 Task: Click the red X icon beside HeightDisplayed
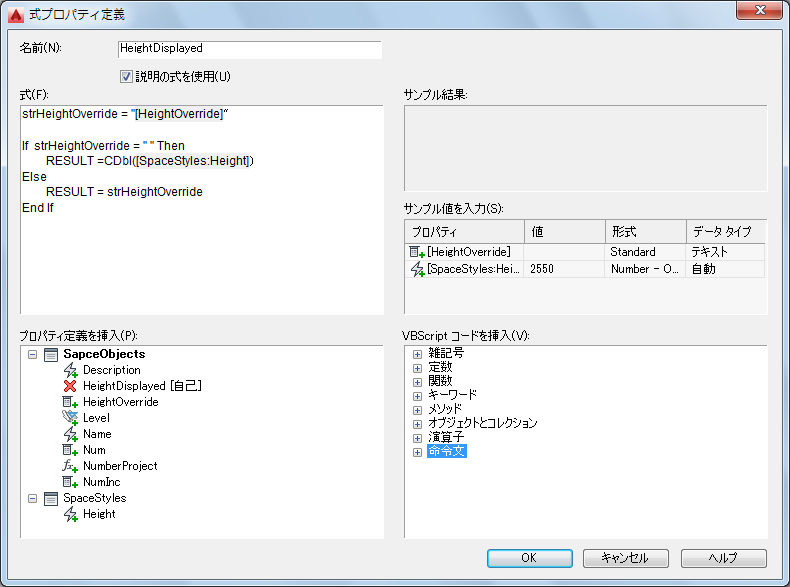pos(70,386)
